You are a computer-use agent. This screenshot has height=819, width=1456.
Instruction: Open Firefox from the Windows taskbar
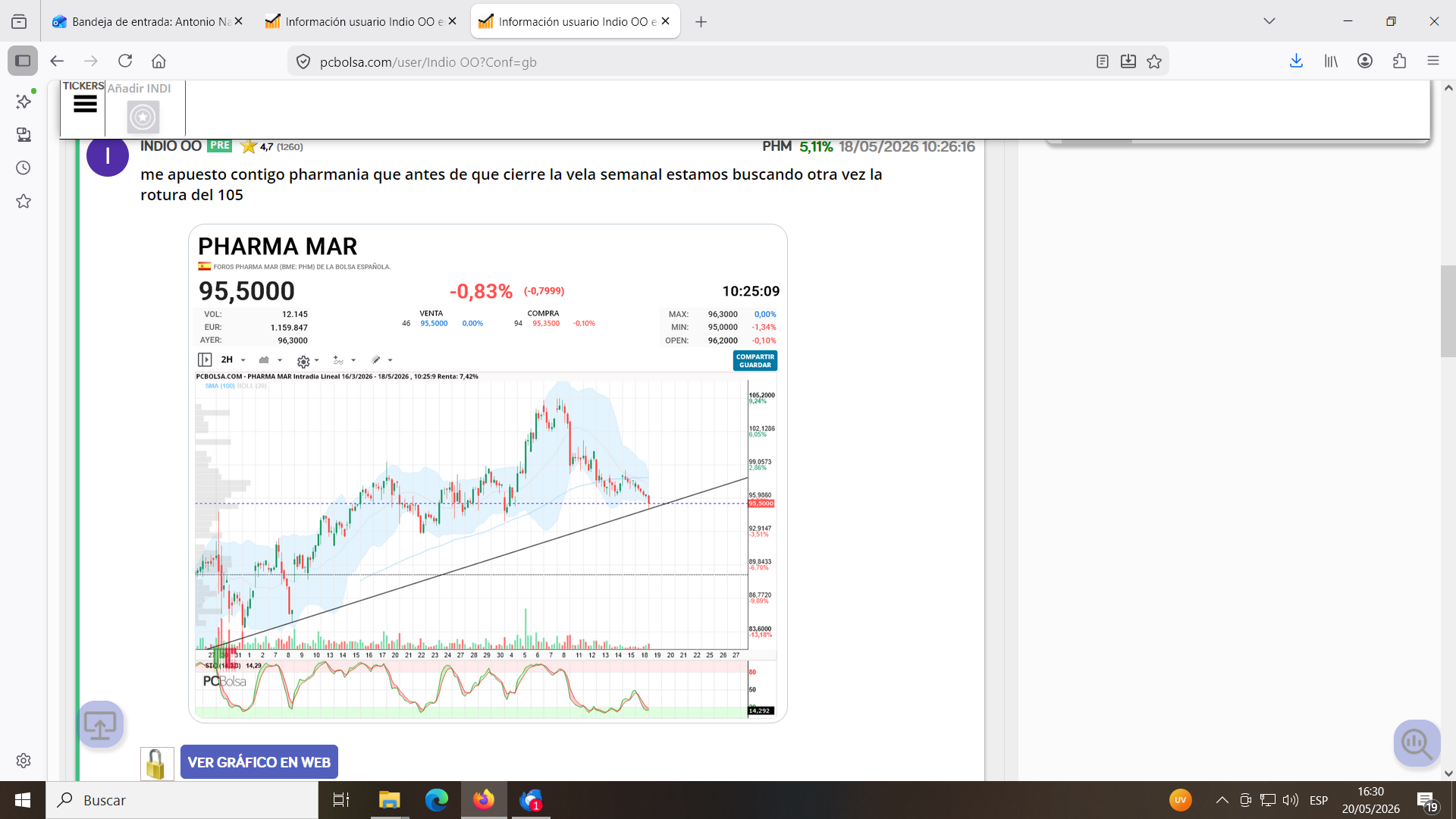(x=483, y=800)
